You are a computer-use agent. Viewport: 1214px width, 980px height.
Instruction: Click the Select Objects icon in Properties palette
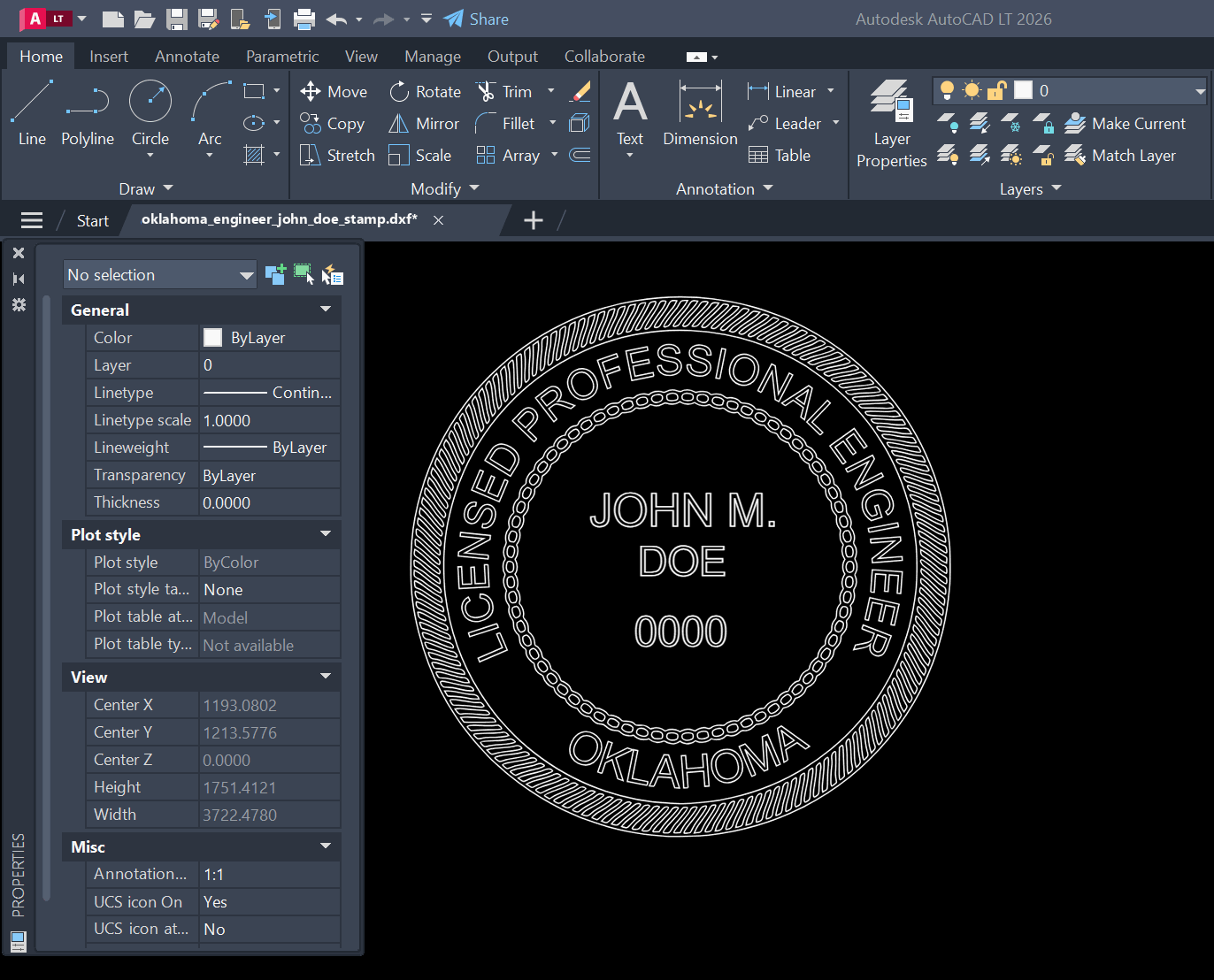(x=303, y=274)
